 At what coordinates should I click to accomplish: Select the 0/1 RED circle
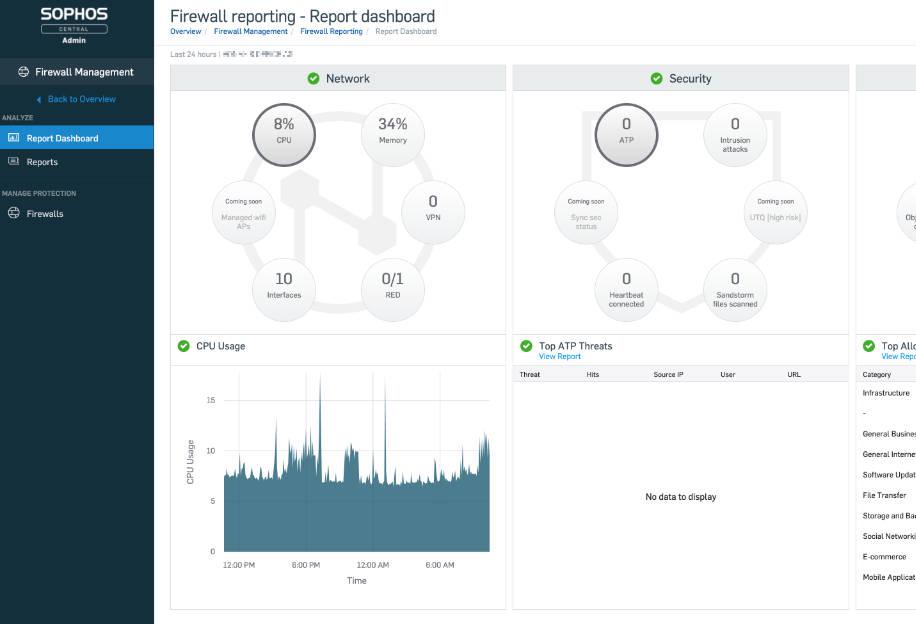tap(393, 290)
